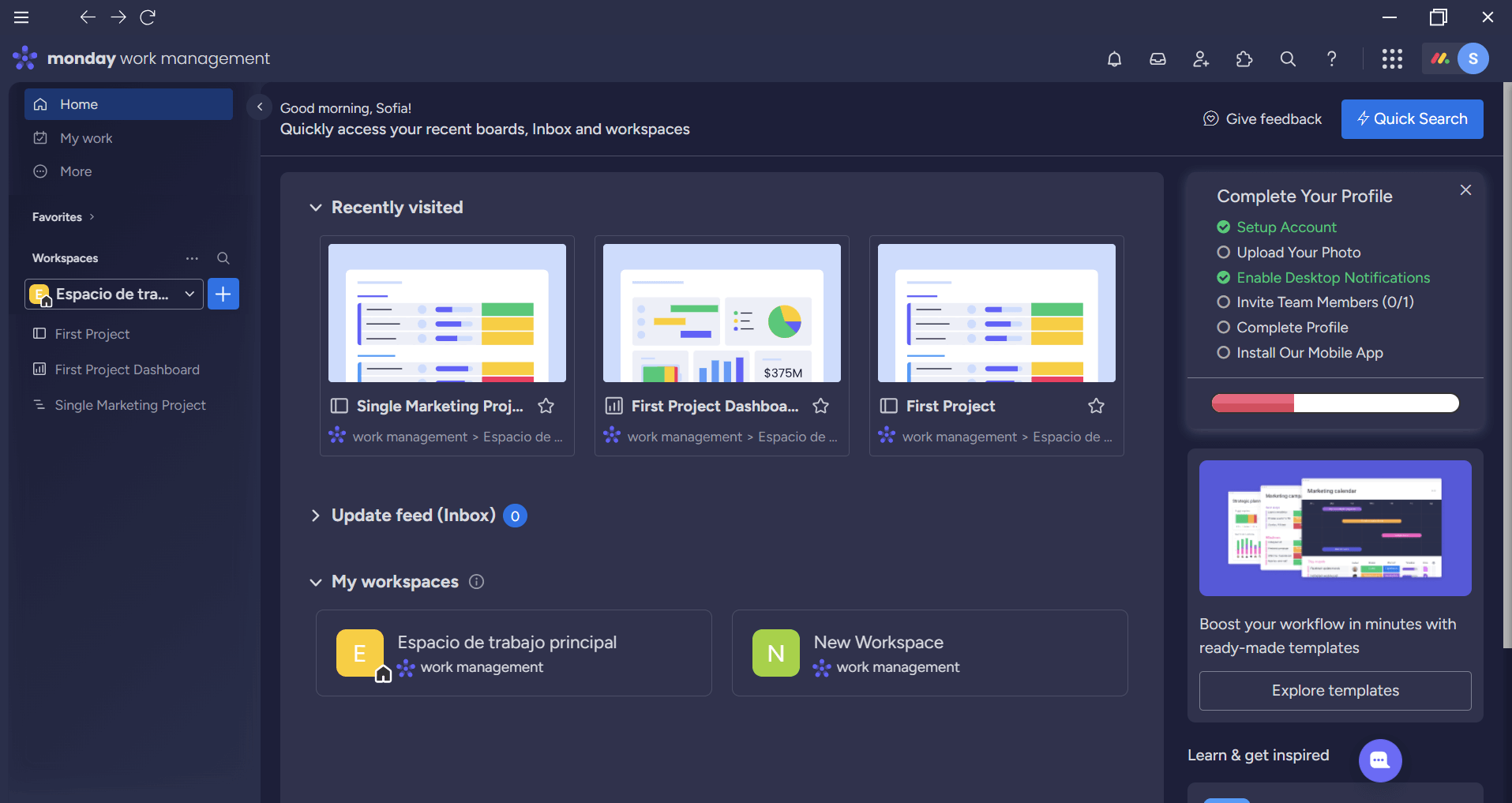The height and width of the screenshot is (803, 1512).
Task: Open the chat bubble widget
Action: 1380,760
